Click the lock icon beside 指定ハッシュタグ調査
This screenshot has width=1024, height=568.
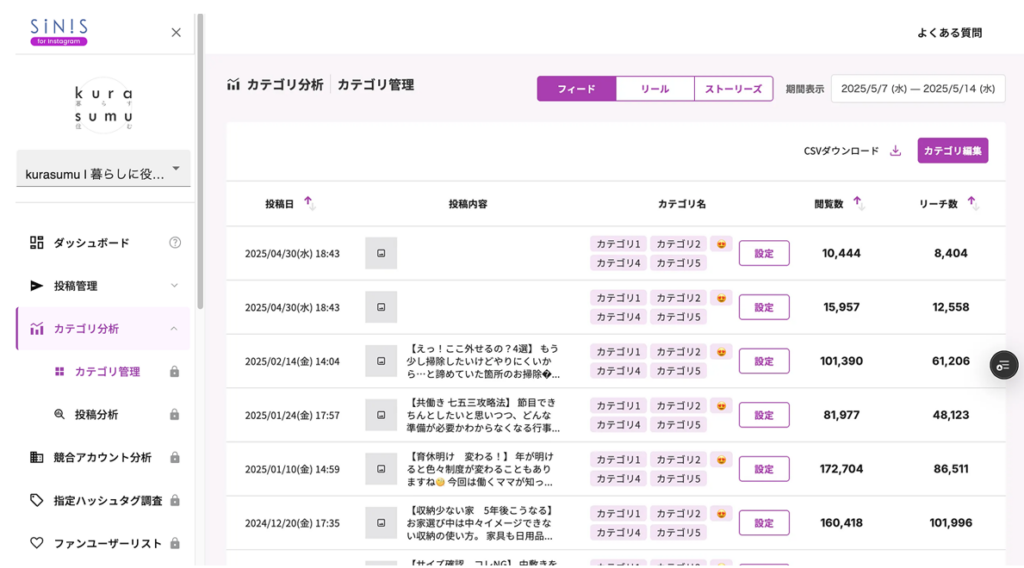(x=175, y=500)
